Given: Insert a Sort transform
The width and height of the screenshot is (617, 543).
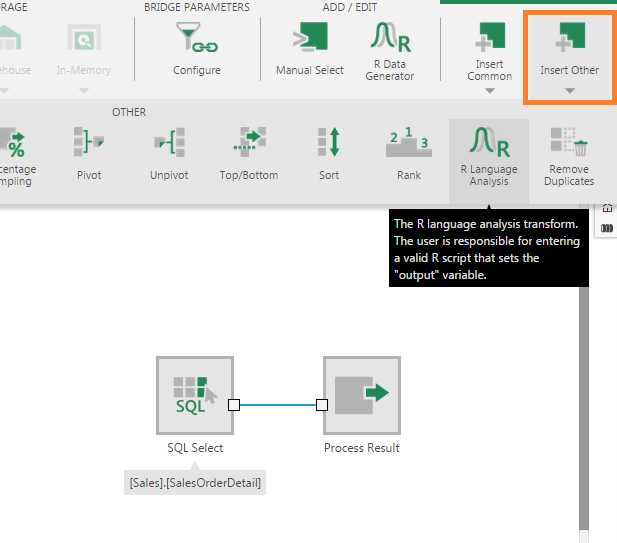Looking at the screenshot, I should click(x=329, y=153).
